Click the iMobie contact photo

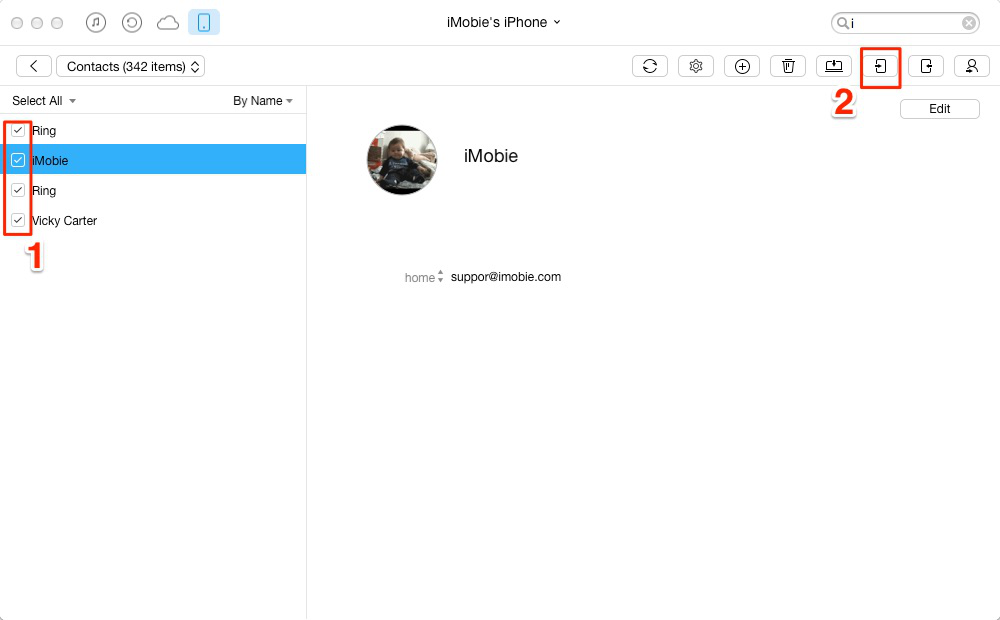click(402, 160)
